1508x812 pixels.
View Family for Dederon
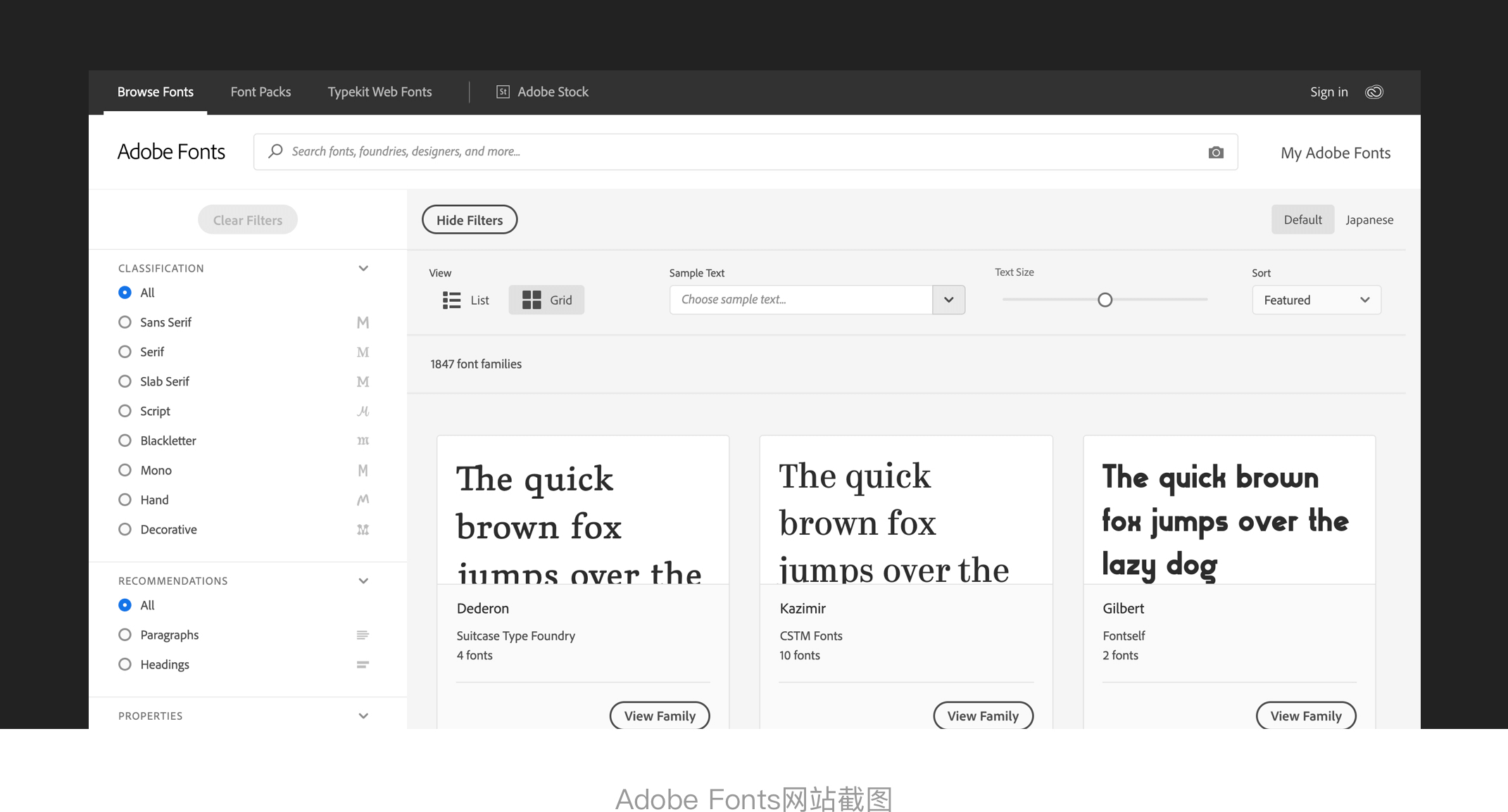tap(660, 716)
